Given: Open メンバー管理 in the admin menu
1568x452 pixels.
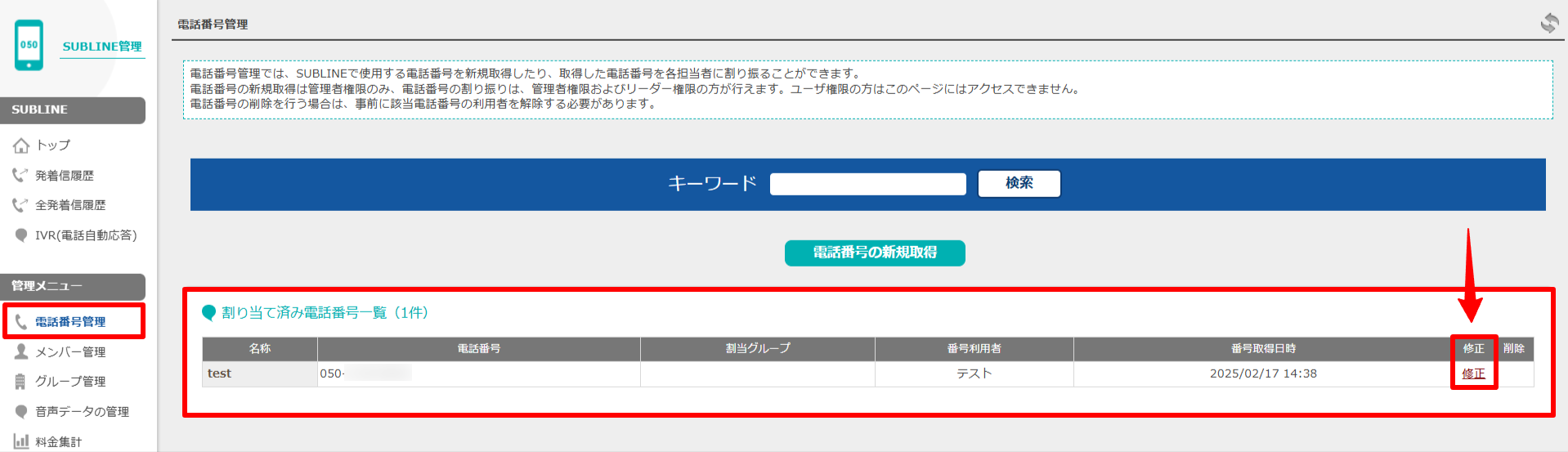Looking at the screenshot, I should point(70,352).
